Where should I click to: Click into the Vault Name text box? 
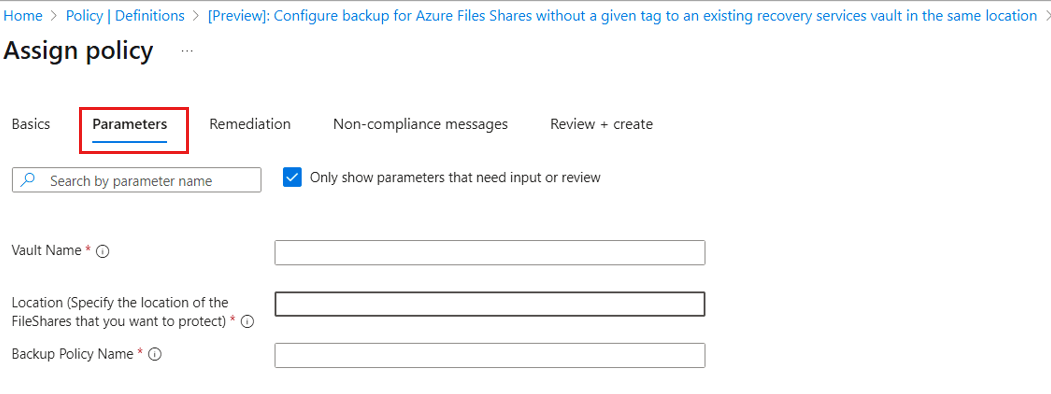(490, 253)
